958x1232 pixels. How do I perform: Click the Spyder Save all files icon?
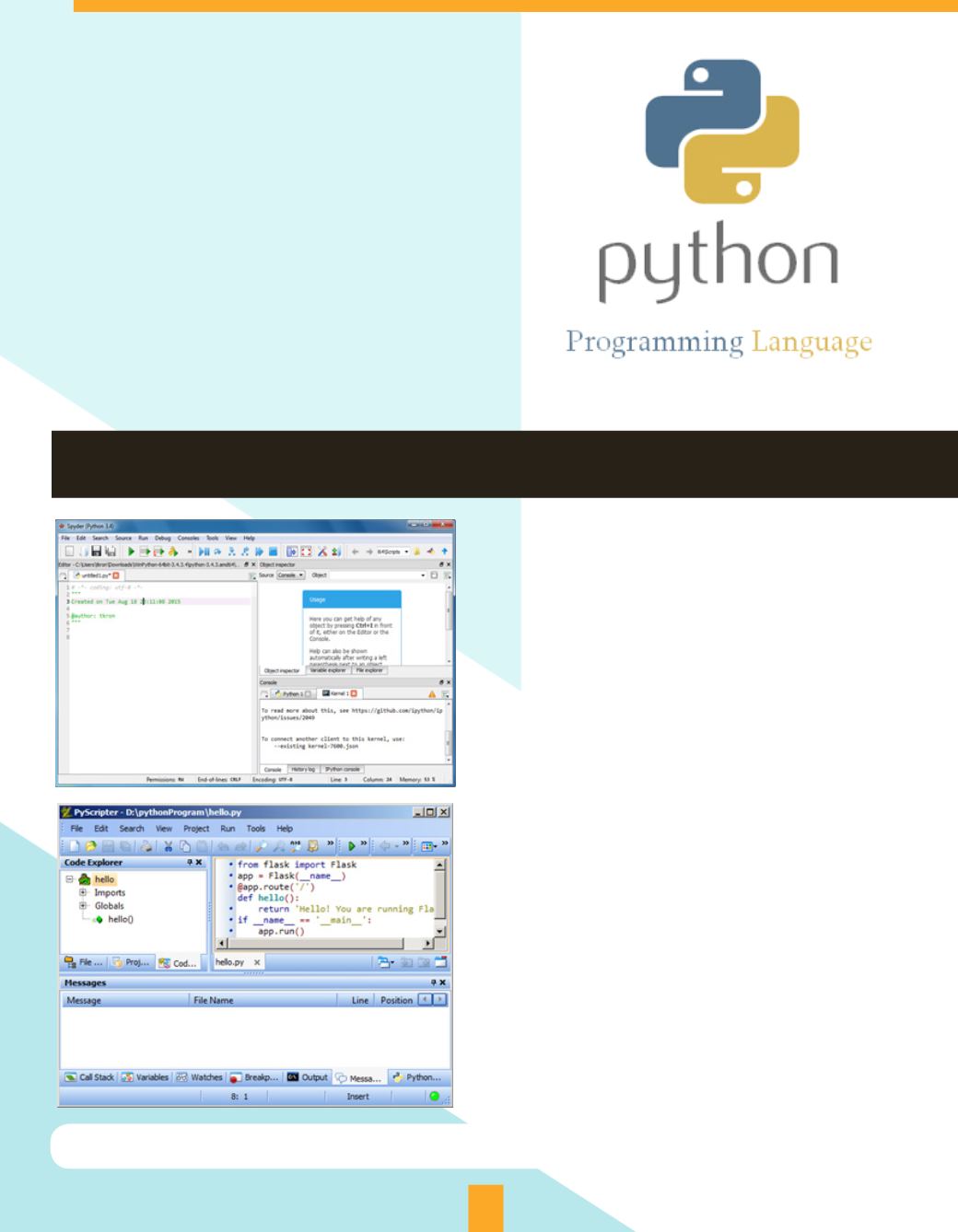111,551
